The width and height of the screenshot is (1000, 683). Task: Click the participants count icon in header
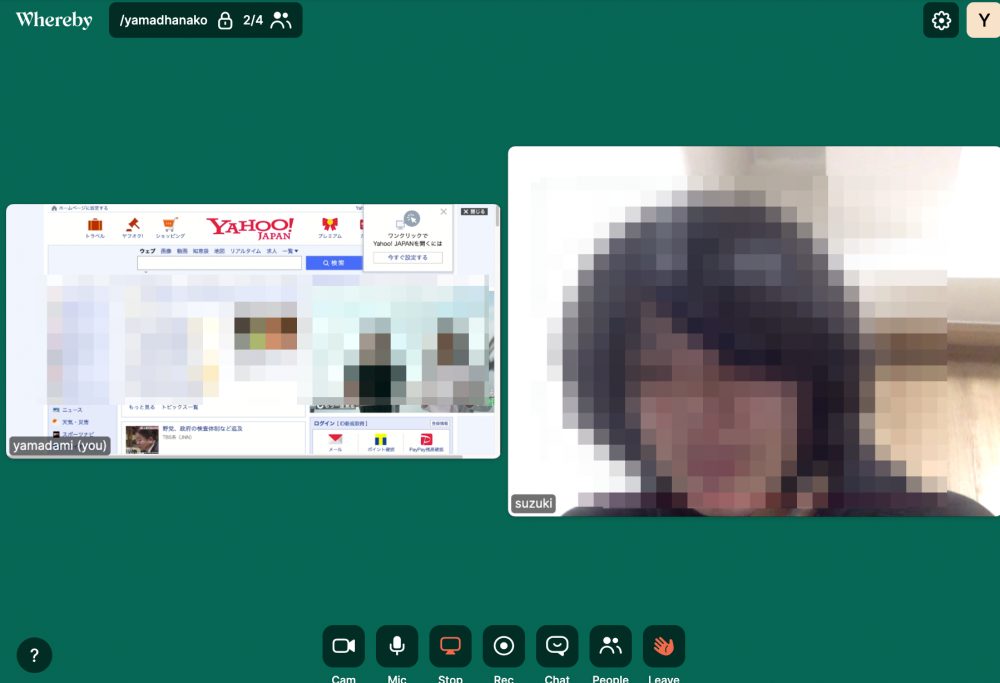pyautogui.click(x=281, y=20)
